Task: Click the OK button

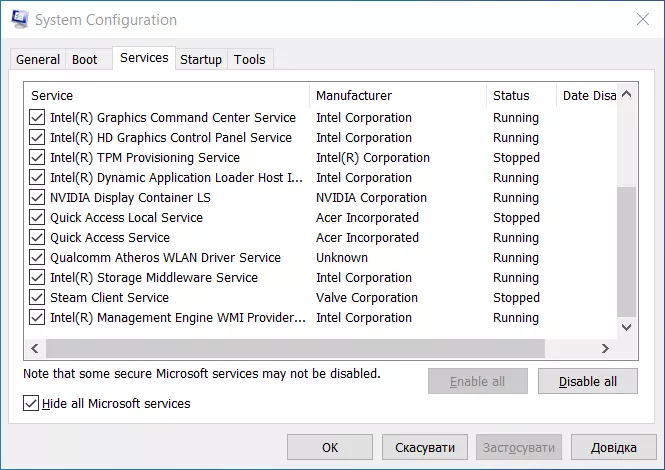Action: coord(329,447)
